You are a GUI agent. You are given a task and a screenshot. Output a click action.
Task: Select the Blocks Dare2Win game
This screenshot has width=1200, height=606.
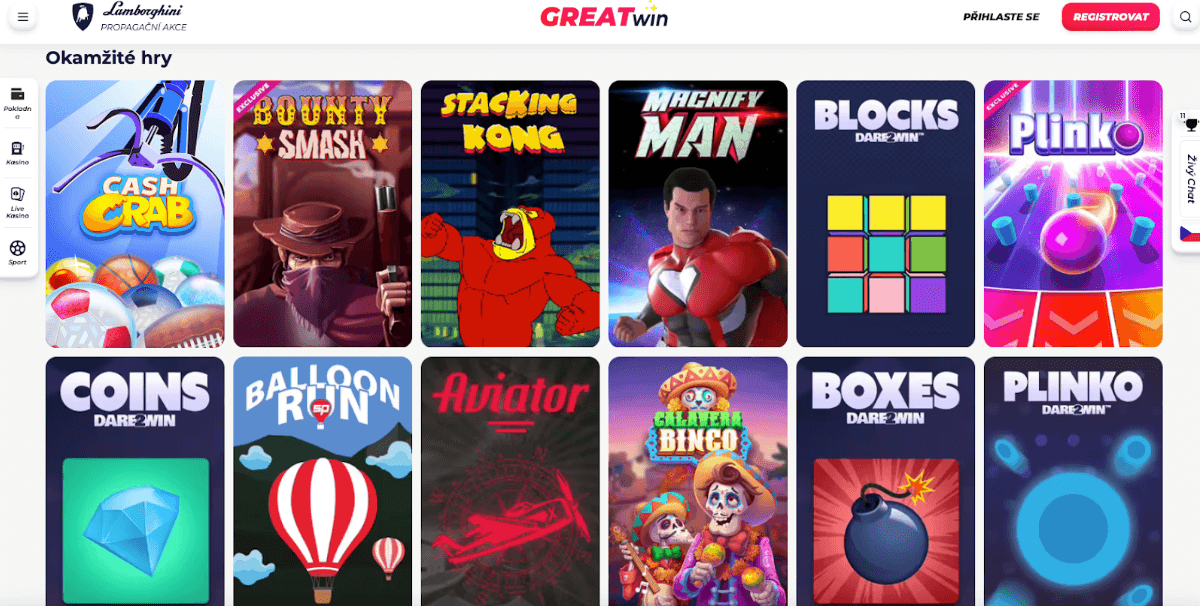click(885, 213)
